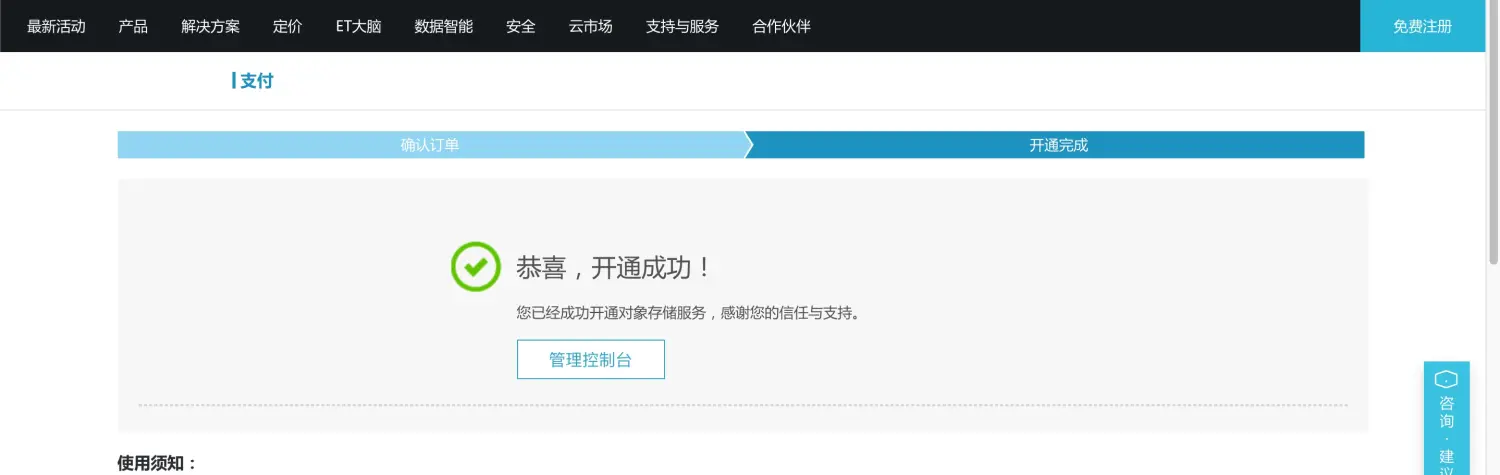Select the 开通完成 step
1500x475 pixels.
tap(1058, 145)
